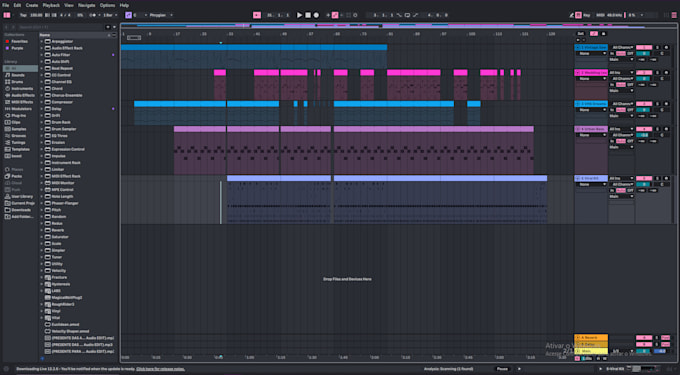Solo track 4 Urban Bass
680x375 pixels.
point(657,129)
